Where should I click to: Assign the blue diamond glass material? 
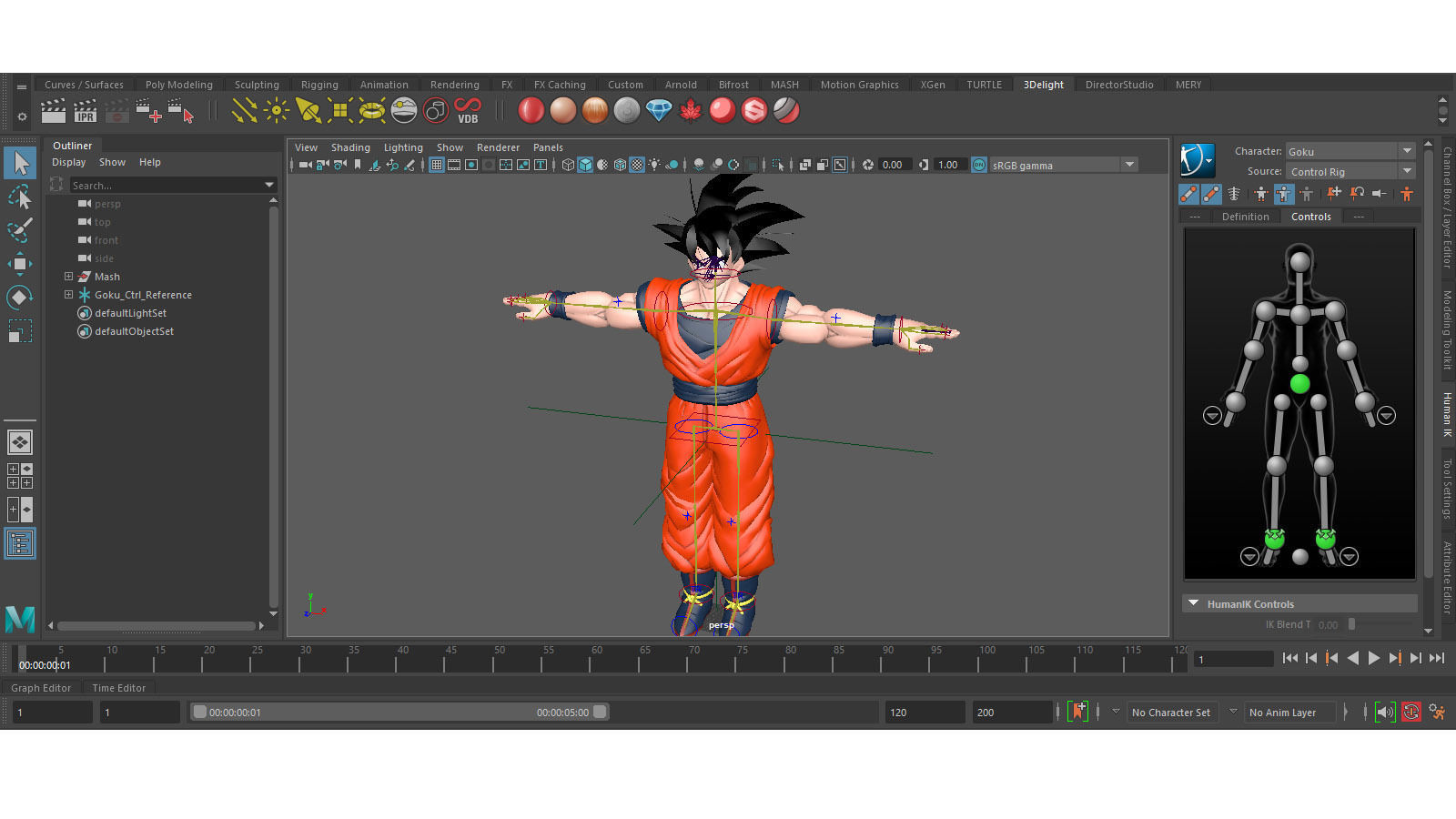659,111
